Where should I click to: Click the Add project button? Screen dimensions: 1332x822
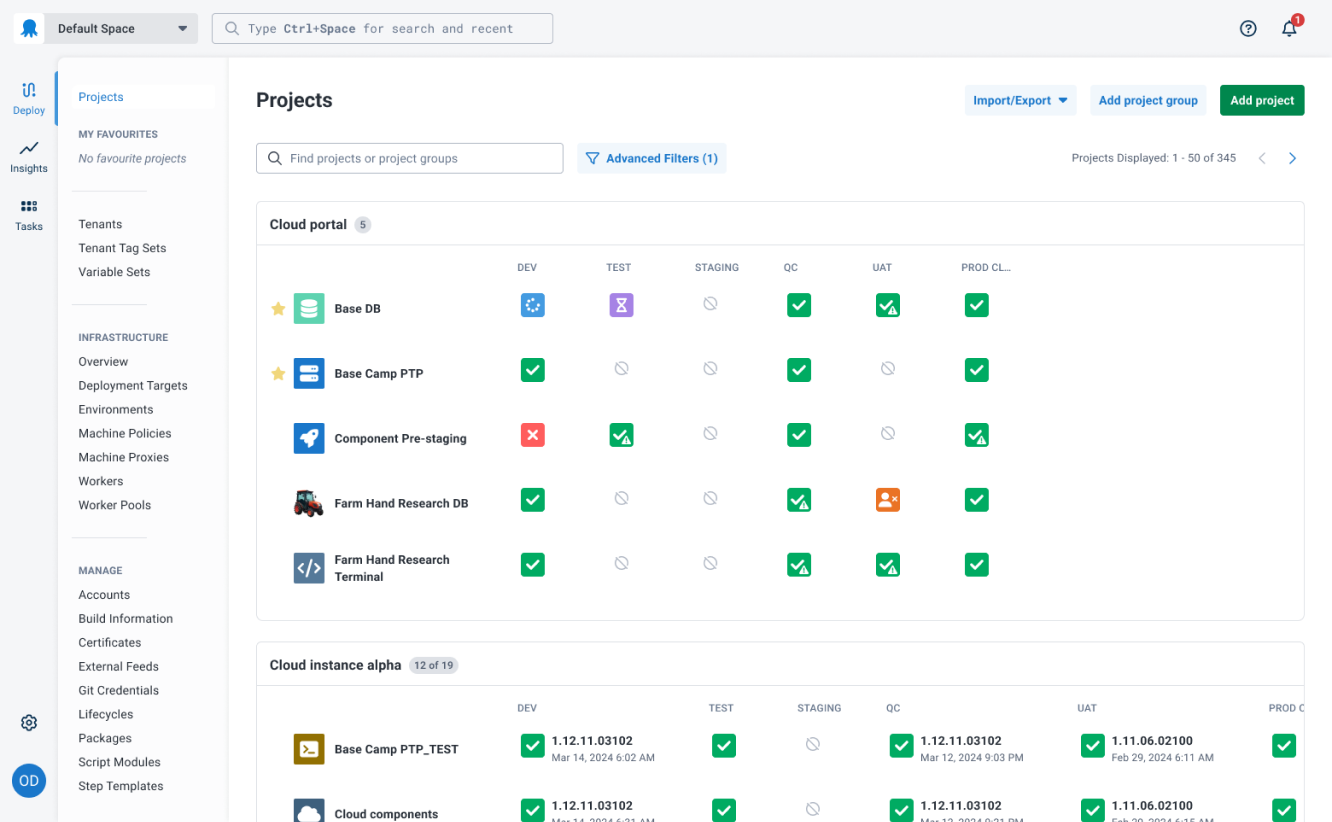(1261, 100)
